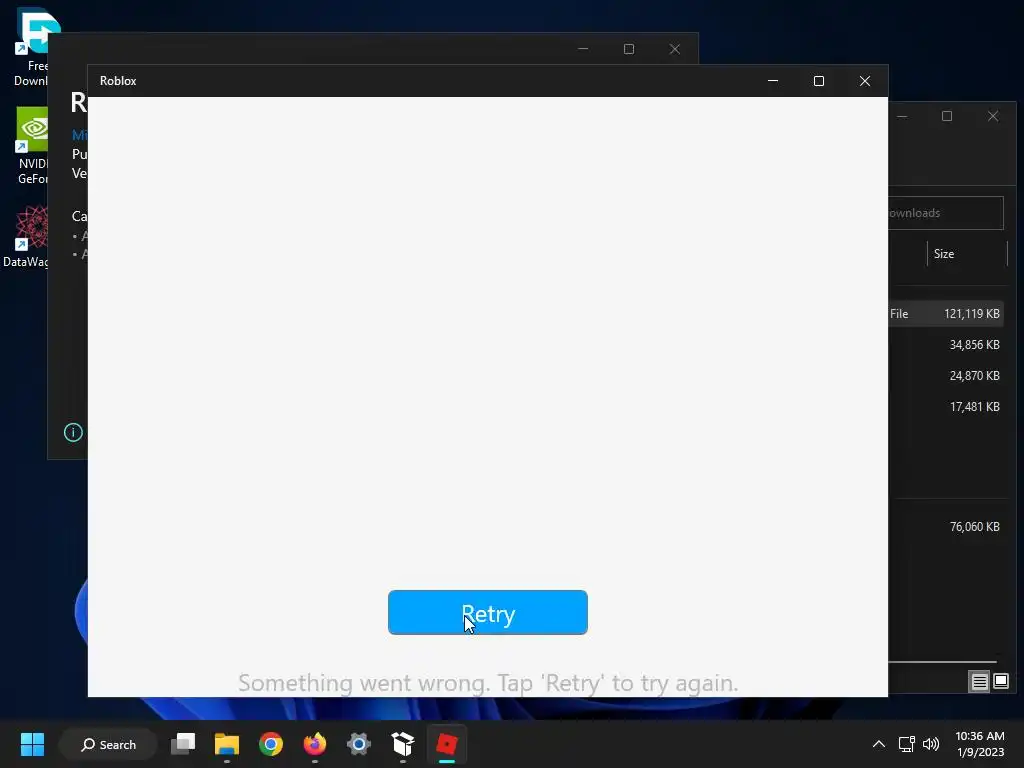1024x768 pixels.
Task: Switch File Explorer to large icons view
Action: (1000, 682)
